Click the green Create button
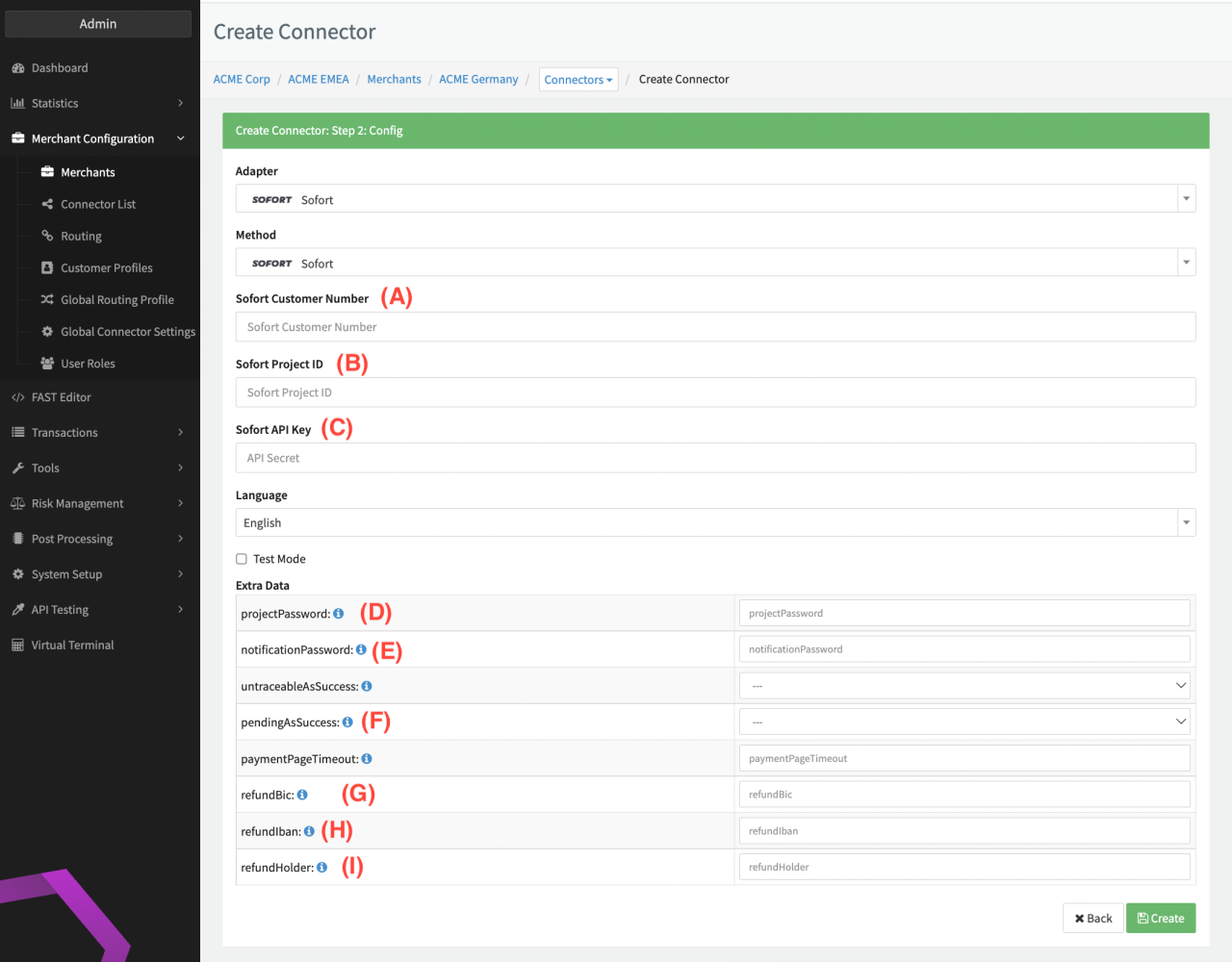This screenshot has height=962, width=1232. click(1161, 919)
